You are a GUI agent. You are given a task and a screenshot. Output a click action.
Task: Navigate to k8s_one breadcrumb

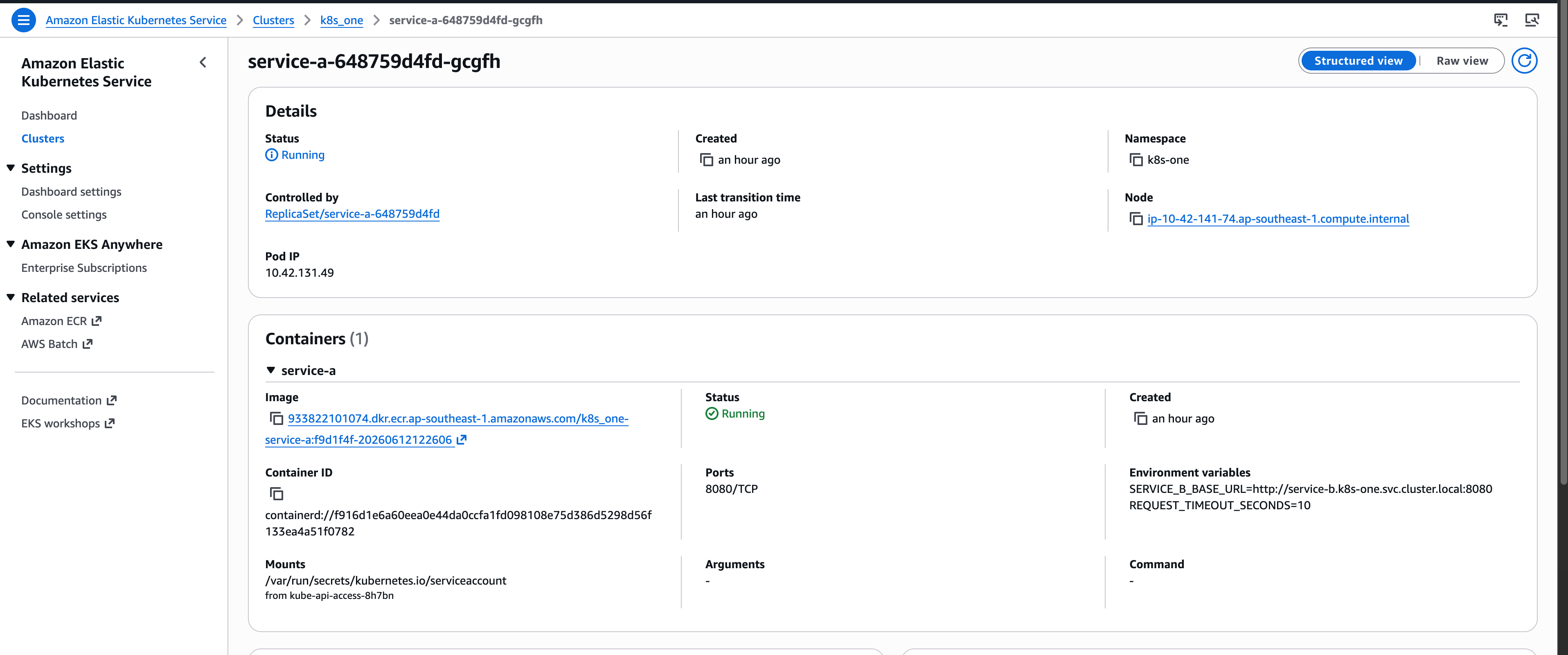tap(342, 20)
